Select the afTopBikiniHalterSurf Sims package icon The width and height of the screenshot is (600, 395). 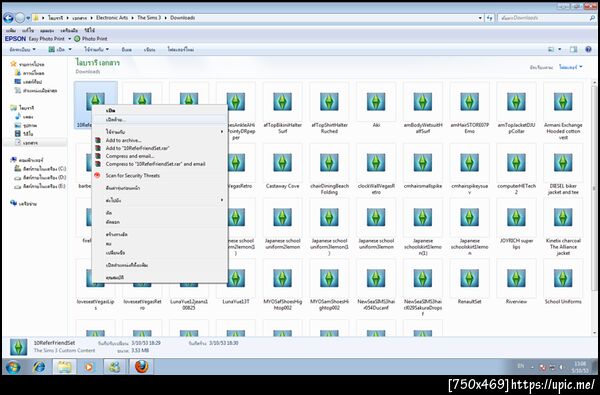[x=282, y=102]
